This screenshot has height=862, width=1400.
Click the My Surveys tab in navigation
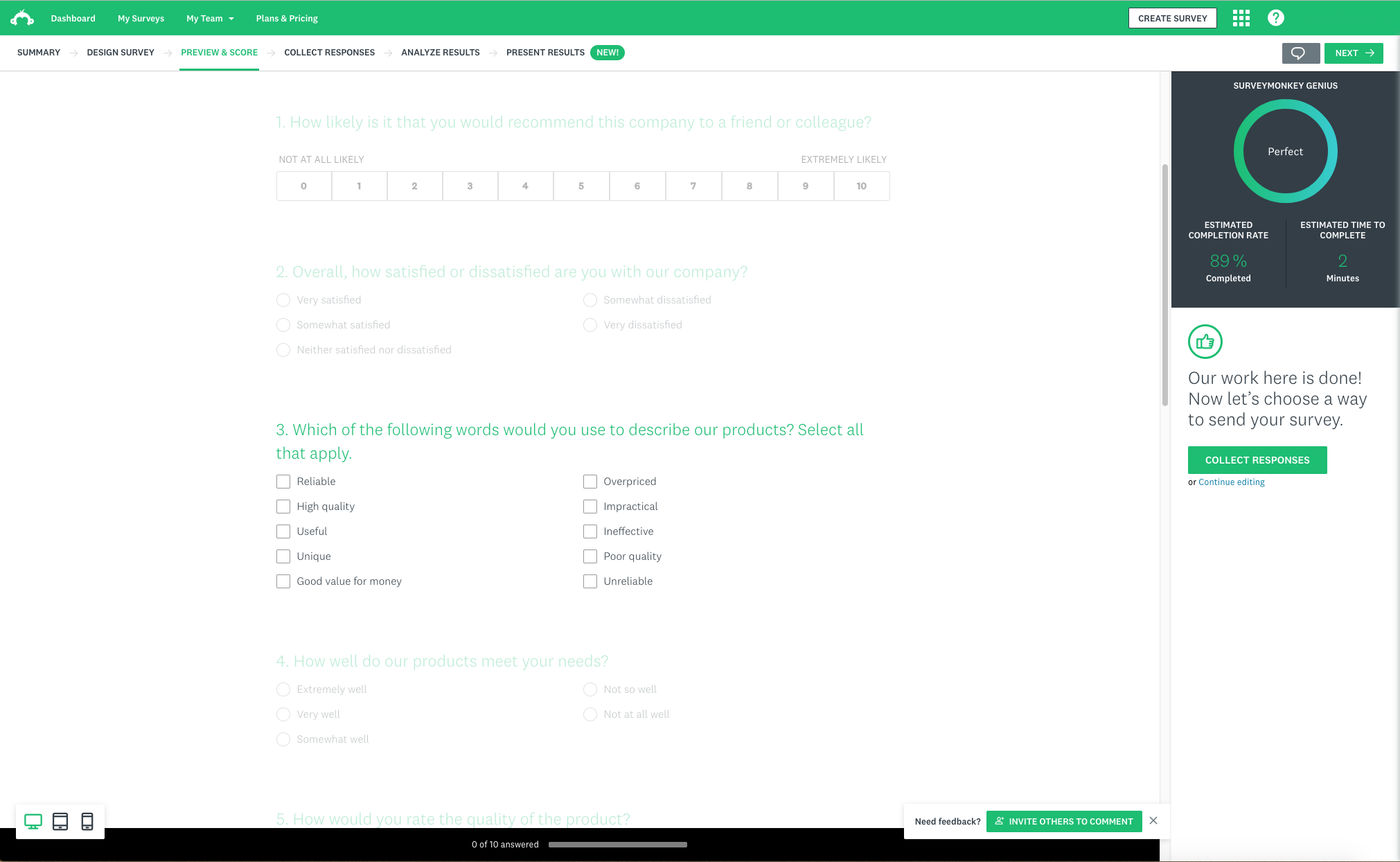139,17
